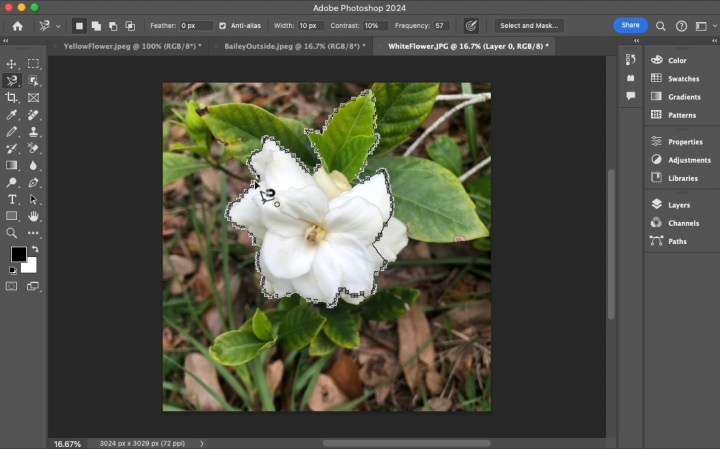Select the Zoom tool in toolbar

[x=12, y=233]
